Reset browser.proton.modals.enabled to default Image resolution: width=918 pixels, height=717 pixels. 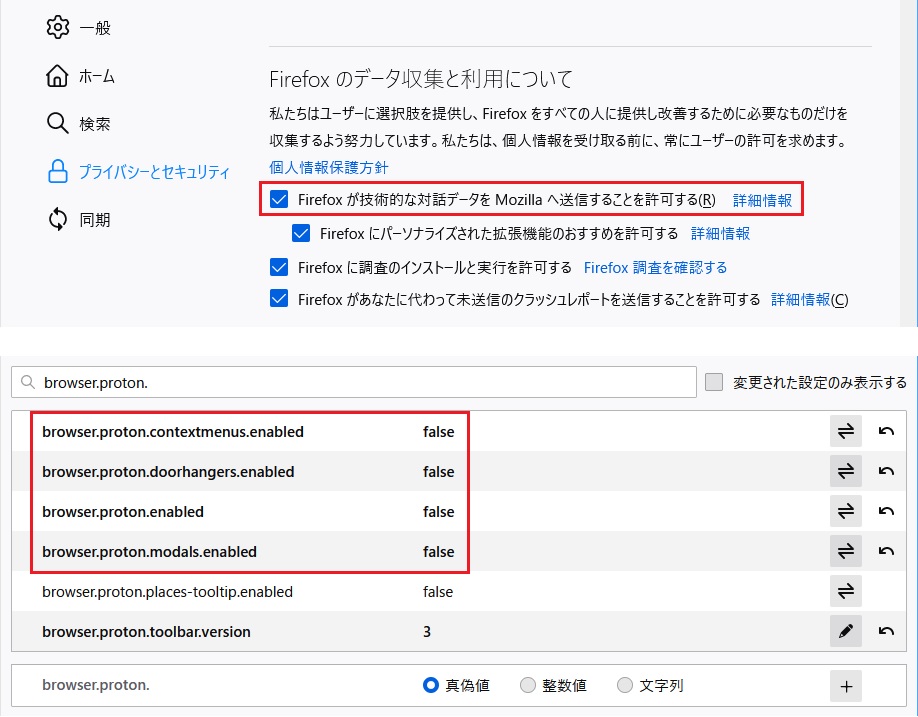tap(886, 552)
